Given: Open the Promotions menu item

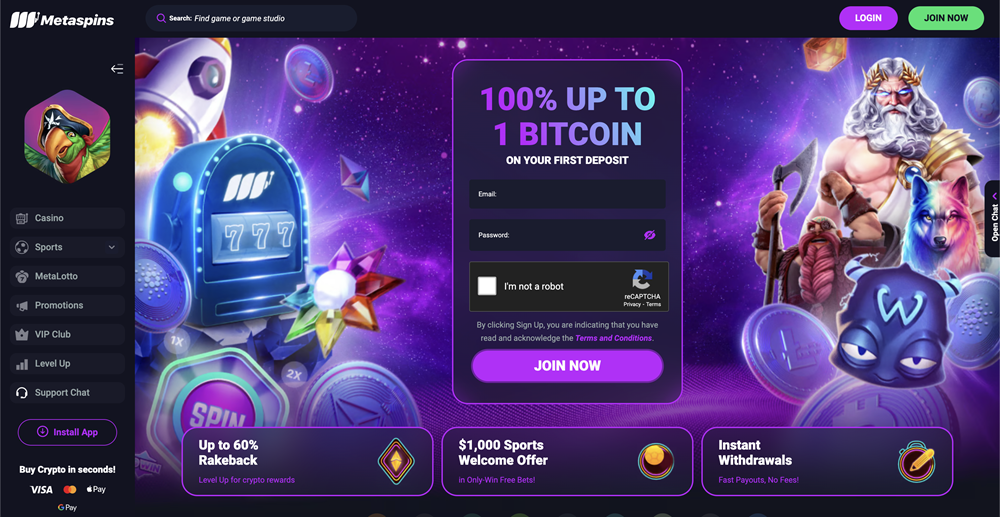Looking at the screenshot, I should 67,305.
